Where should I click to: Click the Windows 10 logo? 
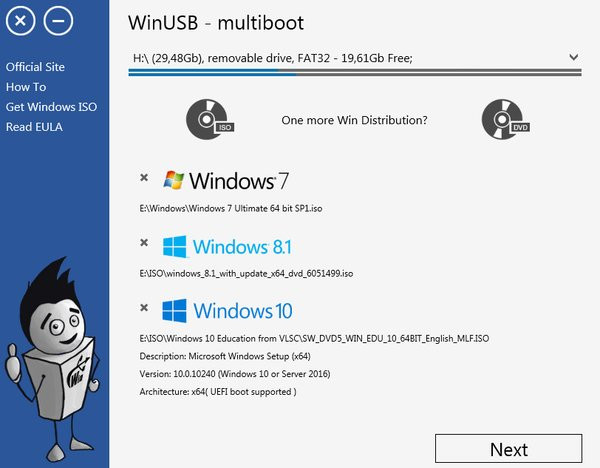click(x=227, y=310)
